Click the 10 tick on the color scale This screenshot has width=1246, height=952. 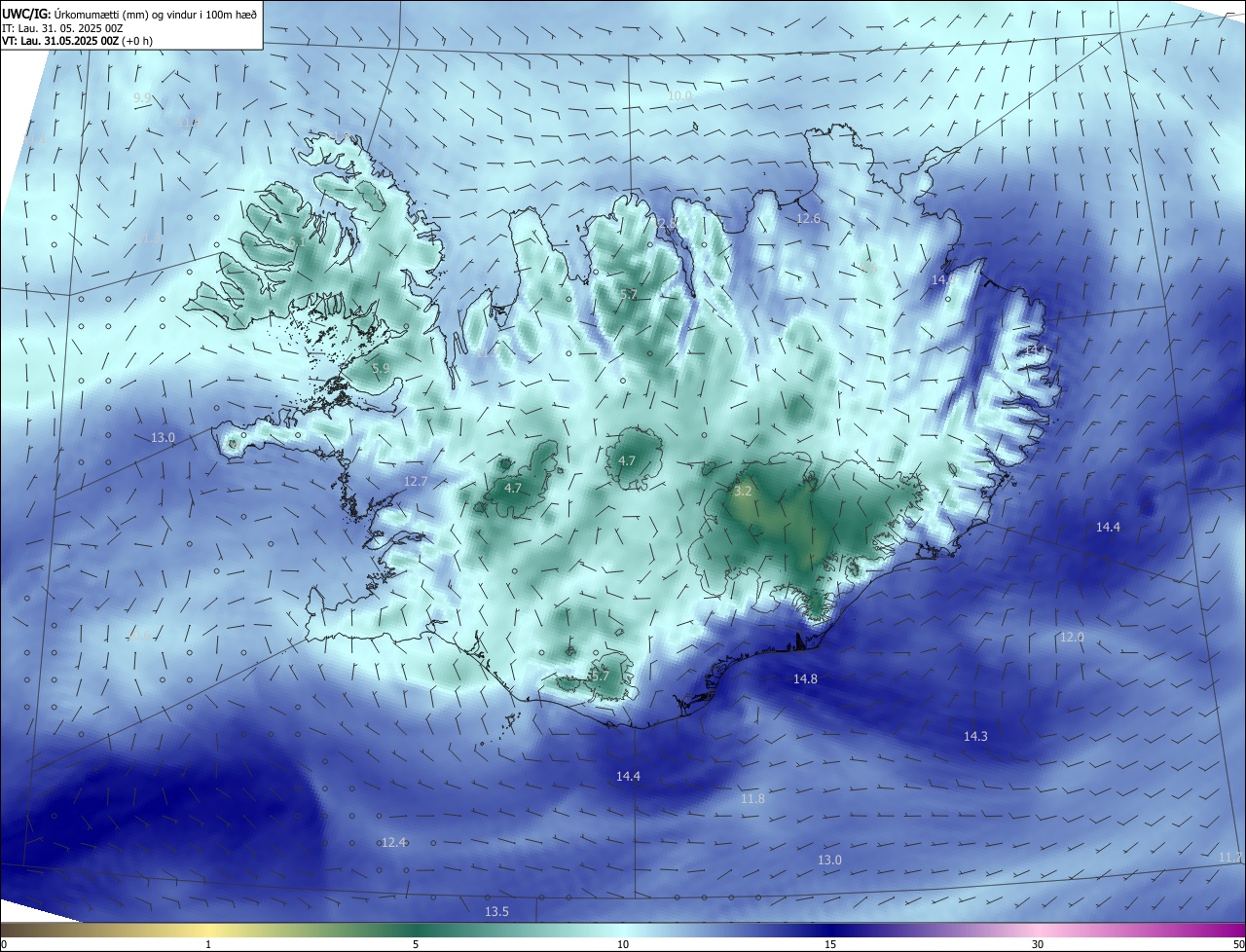coord(623,944)
